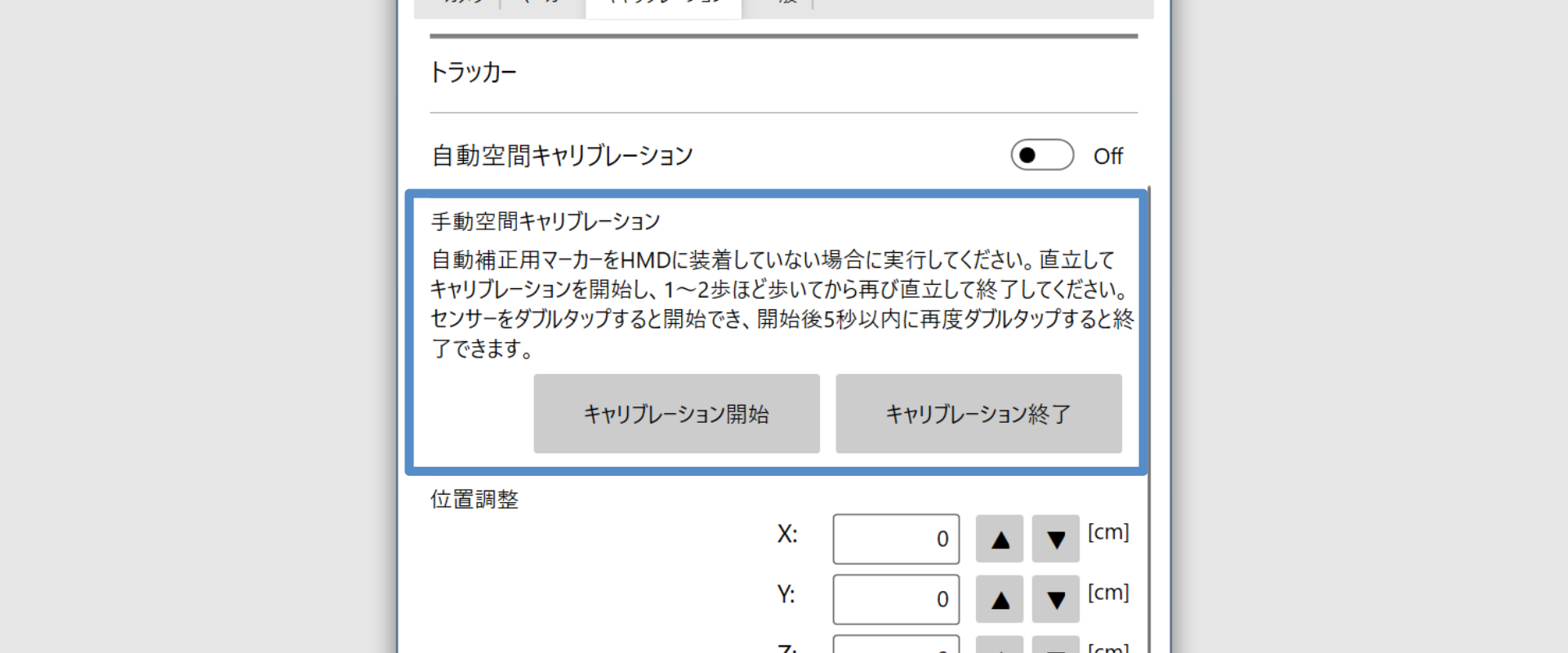Click the 自動空間キャリブレーション label

tap(562, 155)
